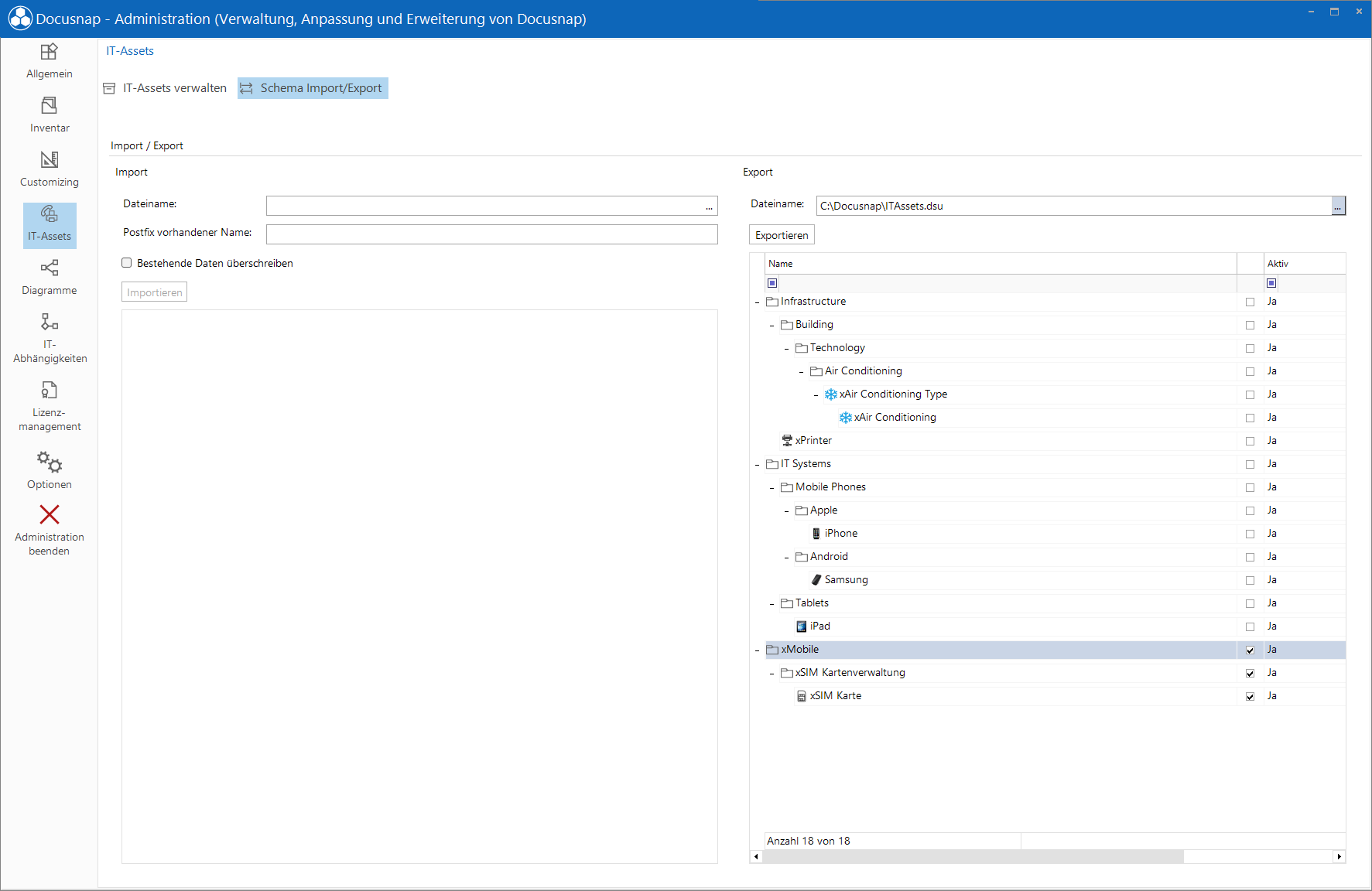Click the iPhone device icon
Viewport: 1372px width, 891px height.
[x=816, y=534]
